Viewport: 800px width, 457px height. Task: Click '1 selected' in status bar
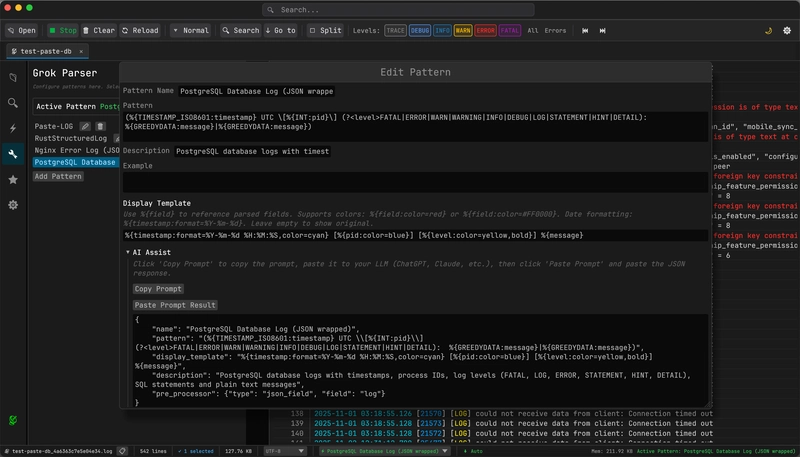[x=196, y=451]
